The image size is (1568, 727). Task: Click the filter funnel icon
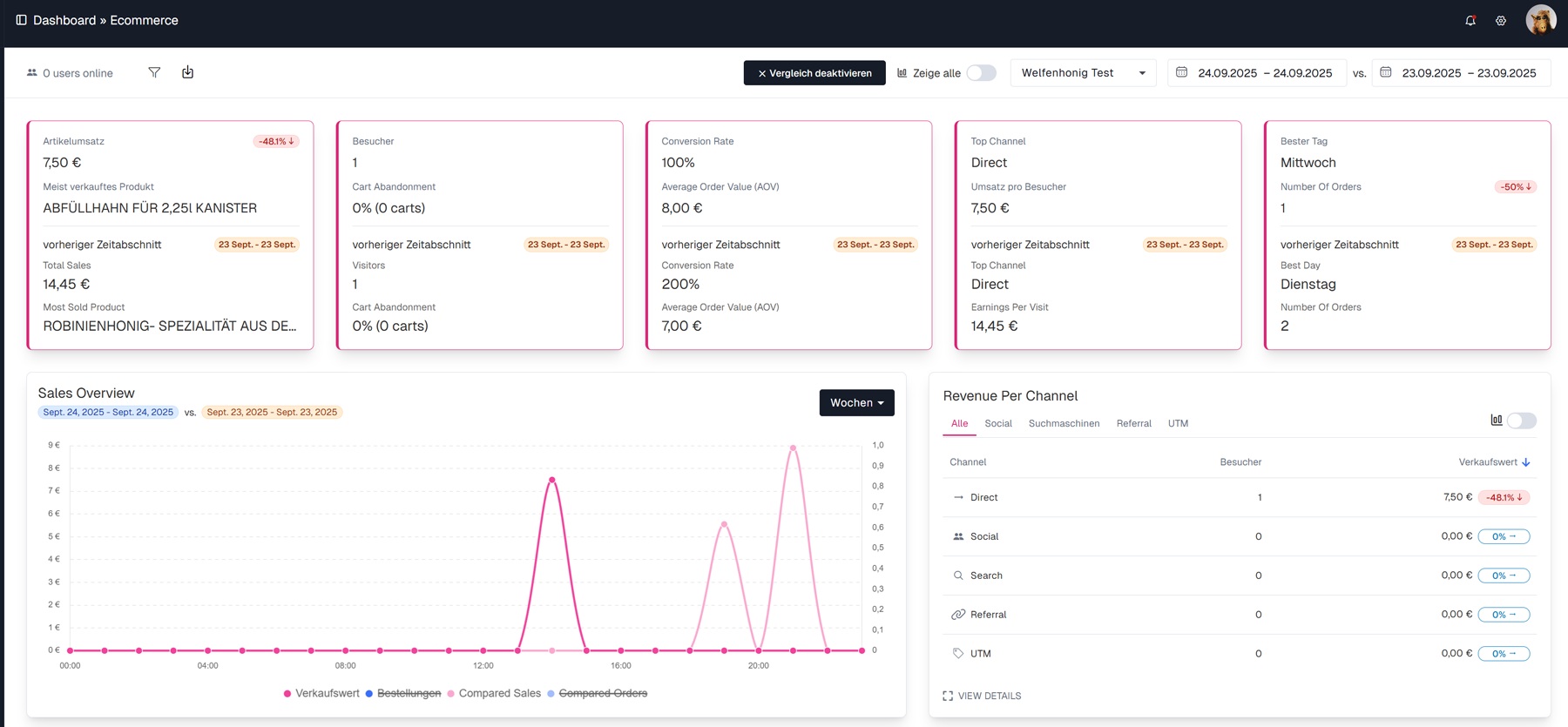[x=154, y=72]
